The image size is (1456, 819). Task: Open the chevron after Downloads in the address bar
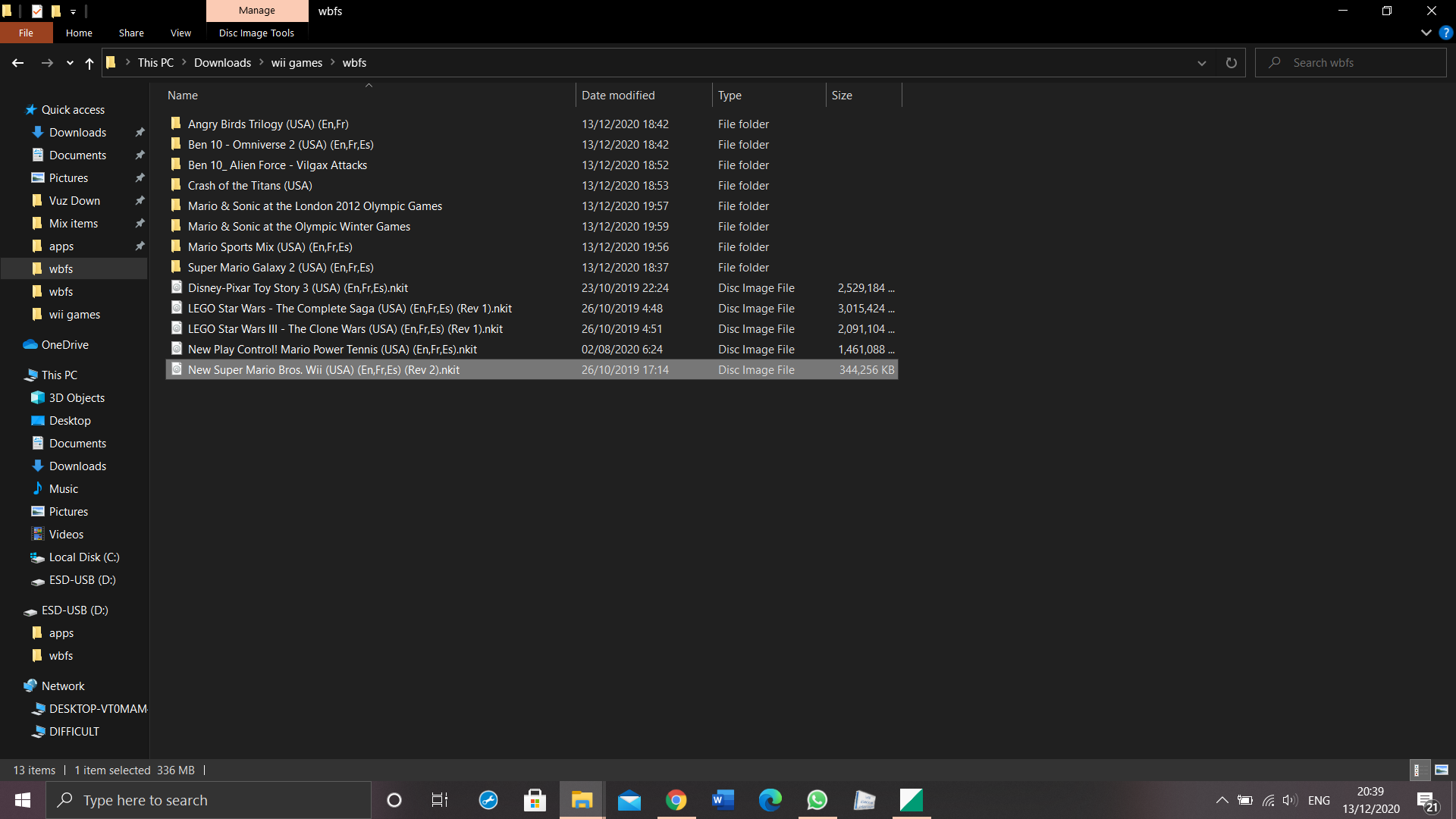point(262,62)
